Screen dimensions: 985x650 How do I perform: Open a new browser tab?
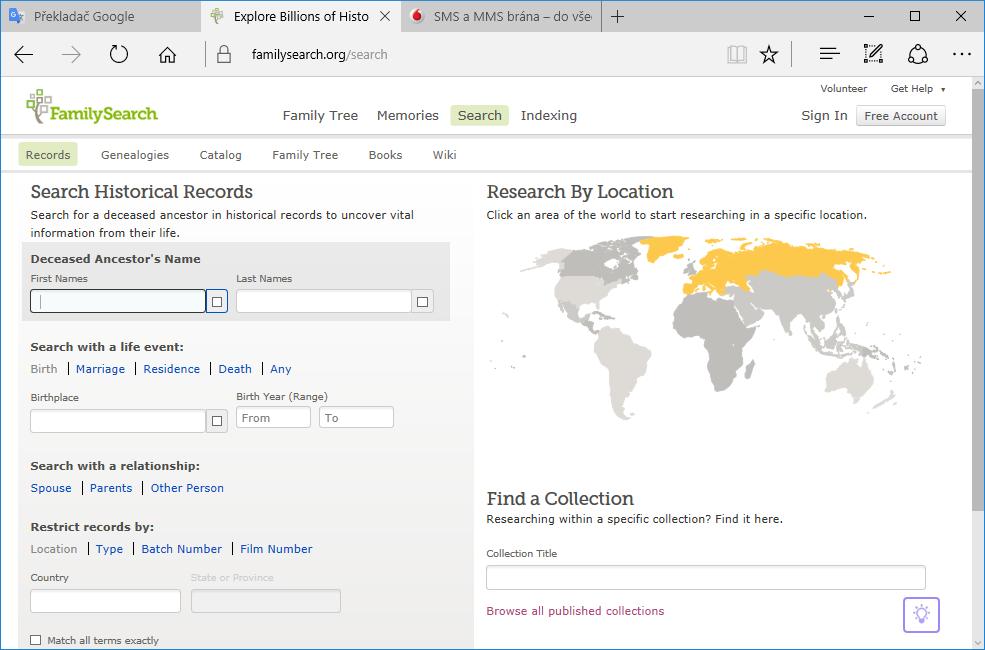click(618, 16)
